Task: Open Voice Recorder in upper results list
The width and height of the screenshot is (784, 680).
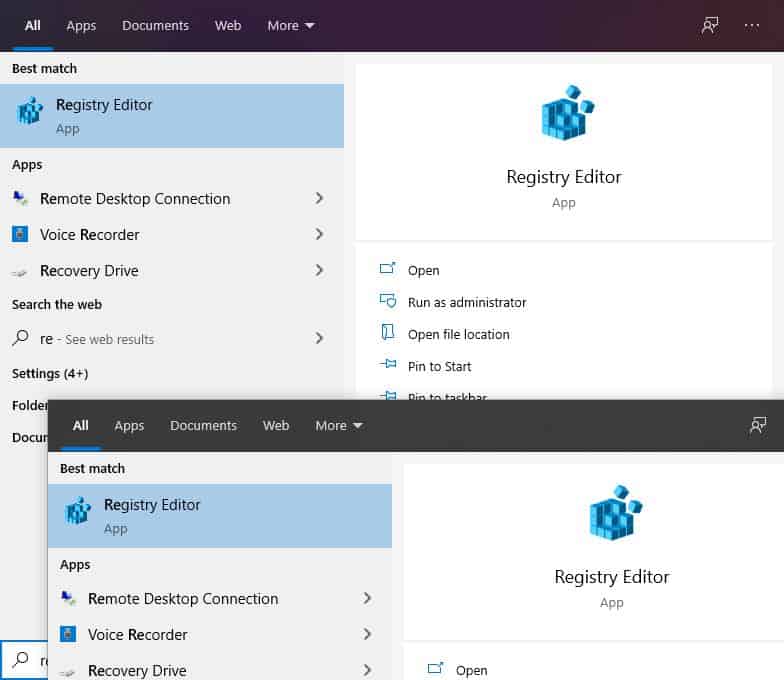Action: pos(172,234)
